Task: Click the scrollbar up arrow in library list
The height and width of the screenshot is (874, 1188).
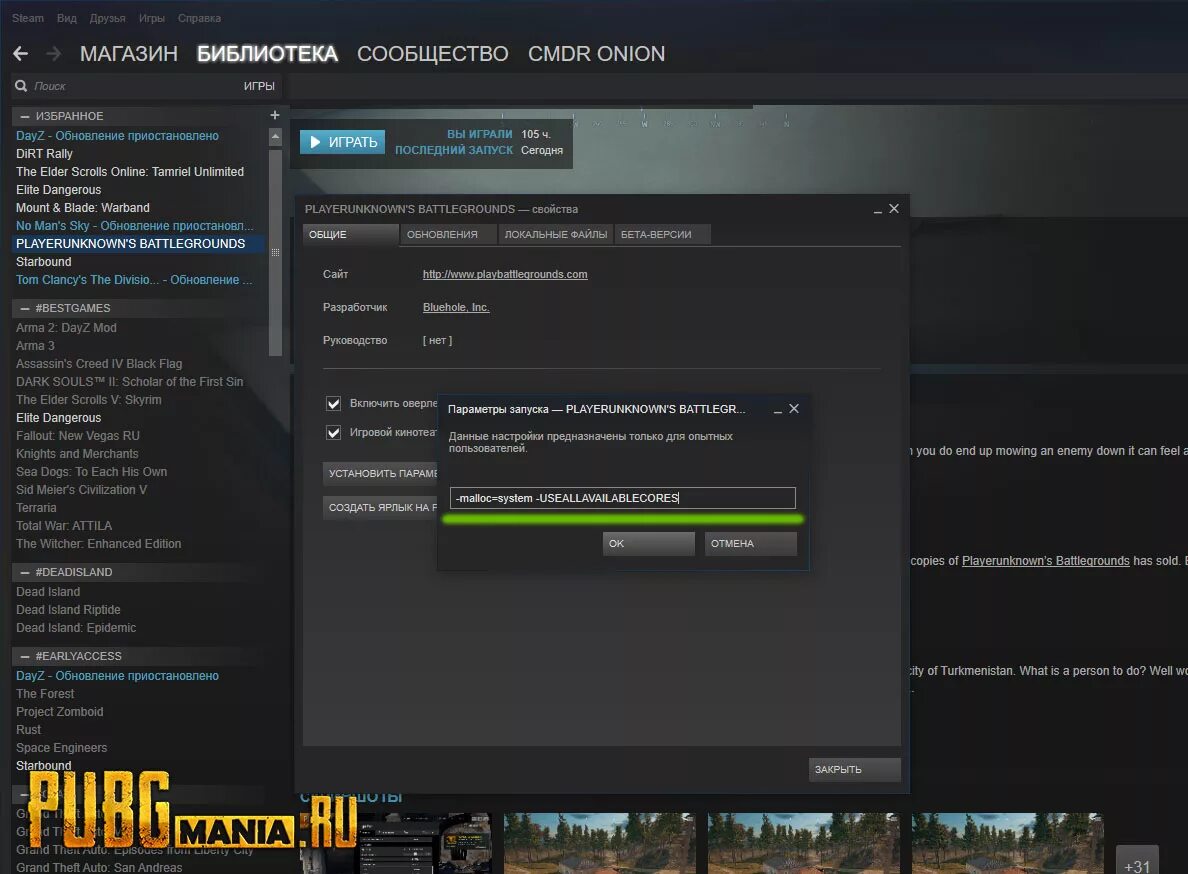Action: pos(275,137)
